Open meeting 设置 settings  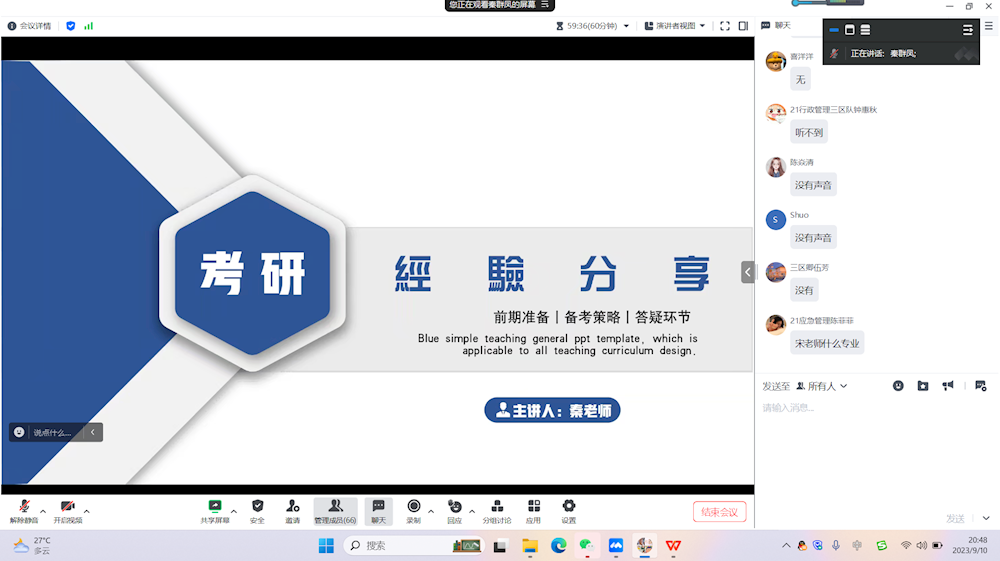pyautogui.click(x=569, y=511)
